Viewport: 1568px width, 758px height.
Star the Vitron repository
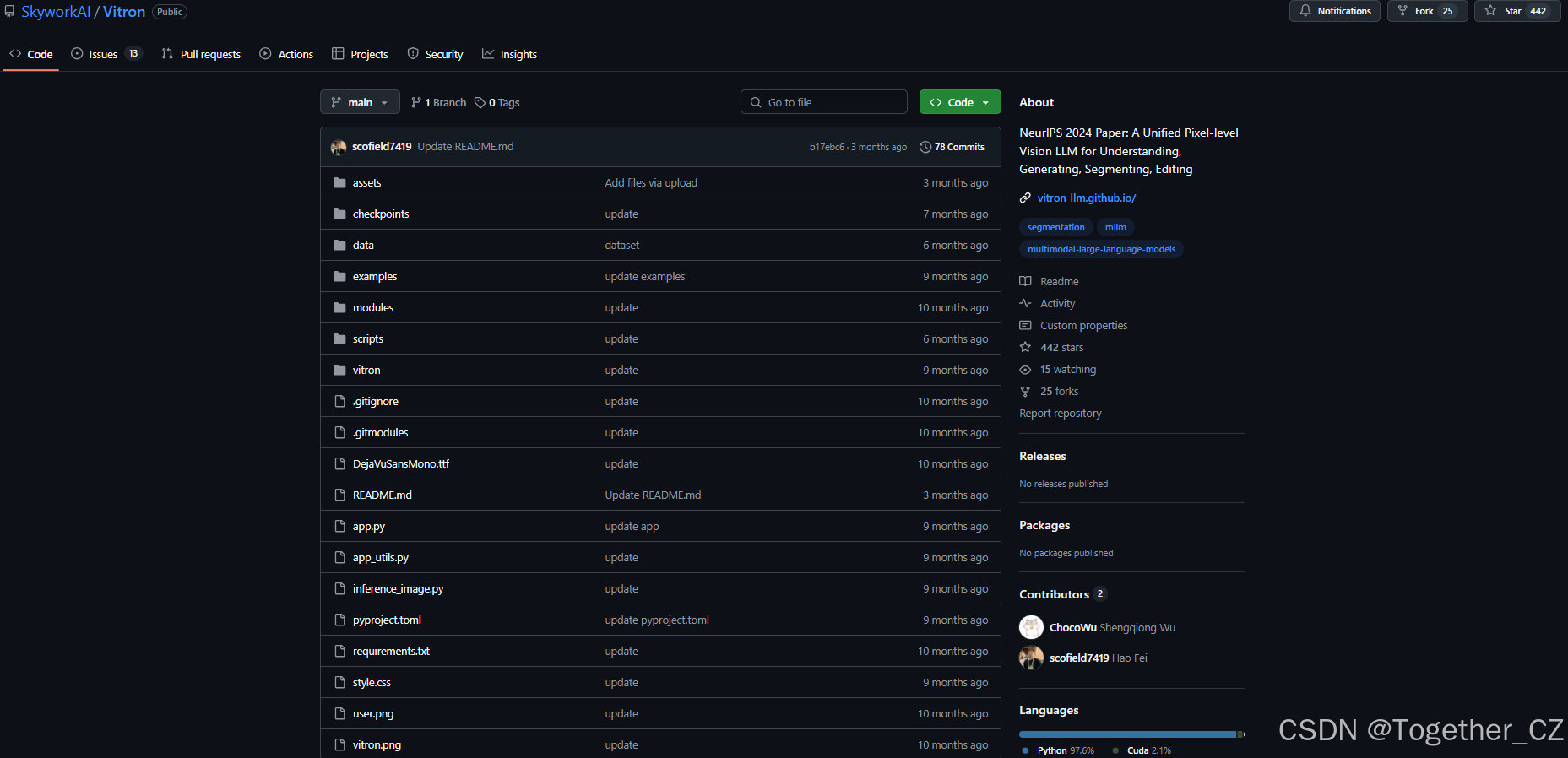coord(1516,11)
